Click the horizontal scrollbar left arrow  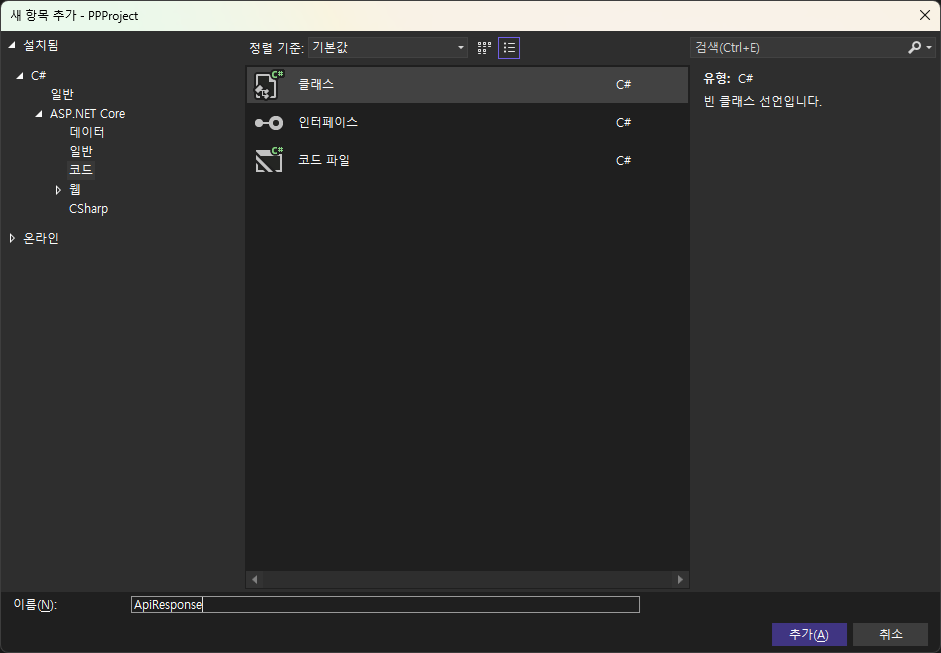pyautogui.click(x=255, y=579)
